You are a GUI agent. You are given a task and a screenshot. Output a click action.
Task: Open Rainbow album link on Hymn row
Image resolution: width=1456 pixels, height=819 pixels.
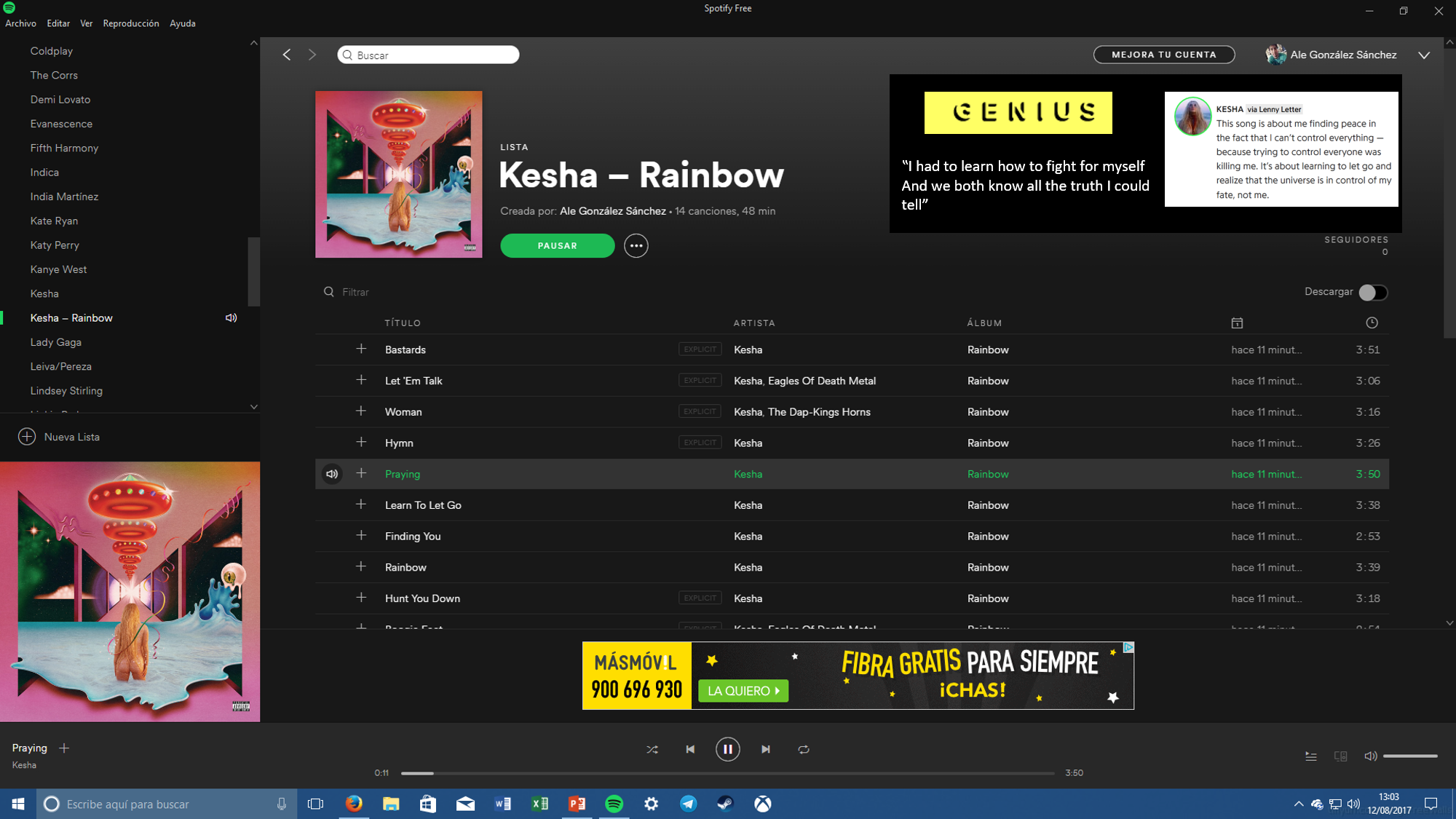coord(988,443)
